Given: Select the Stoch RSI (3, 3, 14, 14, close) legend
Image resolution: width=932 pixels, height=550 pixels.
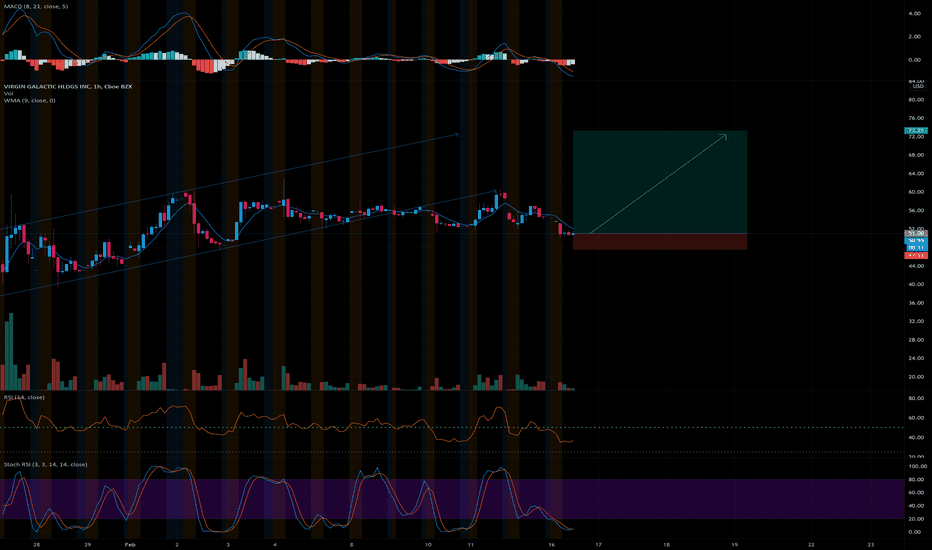Looking at the screenshot, I should coord(45,464).
